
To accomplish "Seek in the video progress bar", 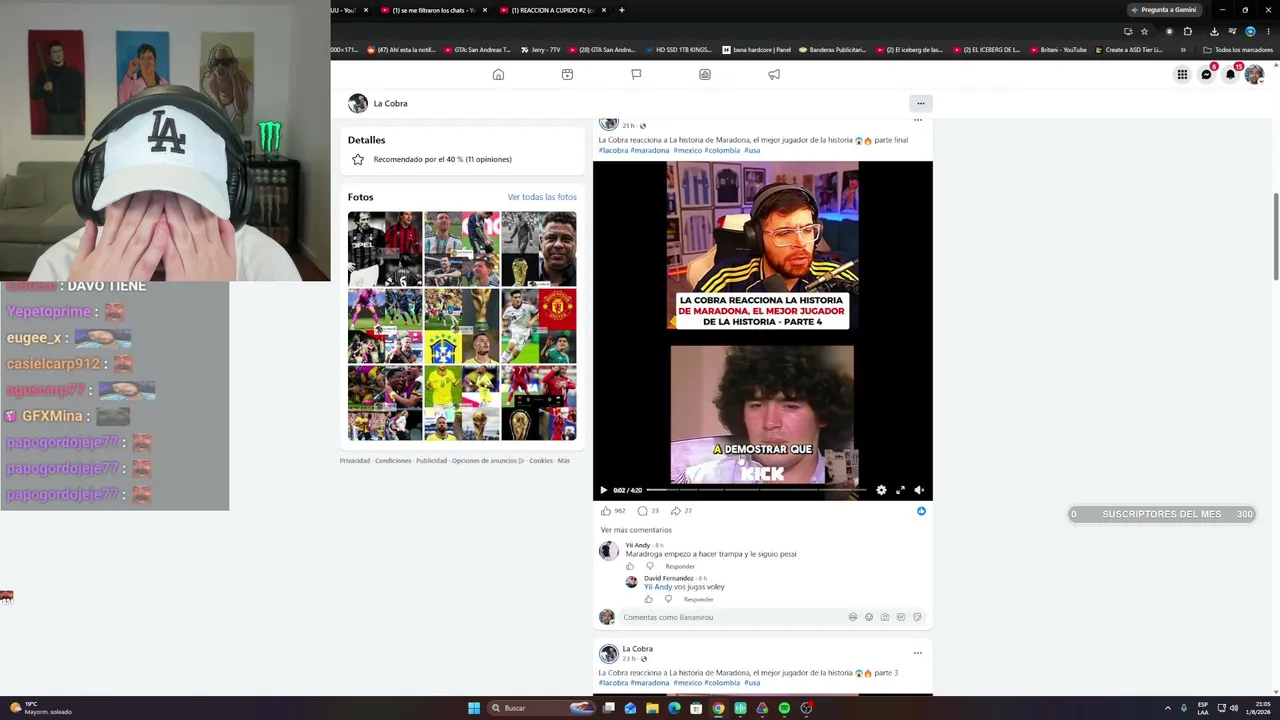I will 756,490.
